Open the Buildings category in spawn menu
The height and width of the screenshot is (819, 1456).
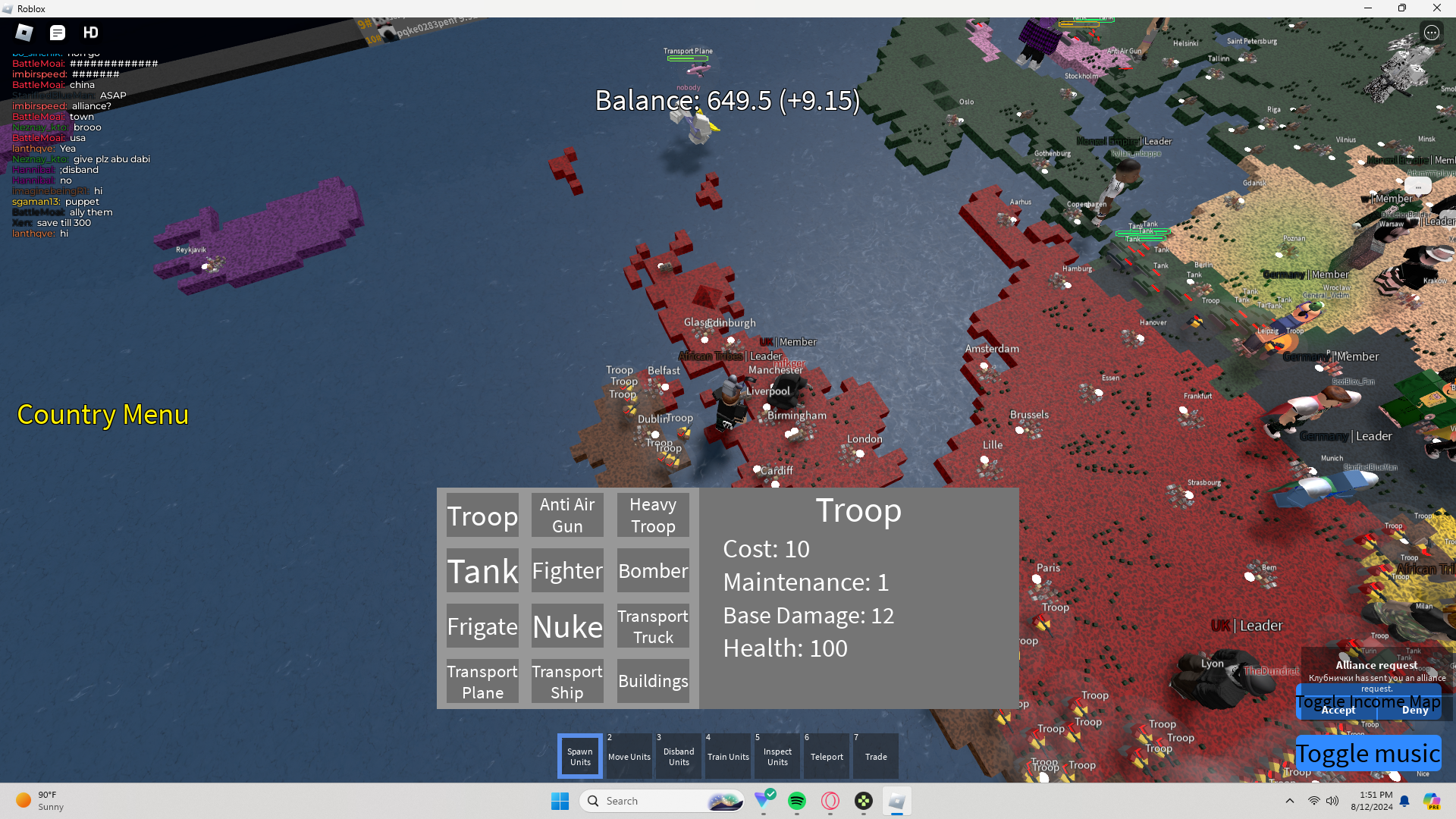tap(653, 681)
